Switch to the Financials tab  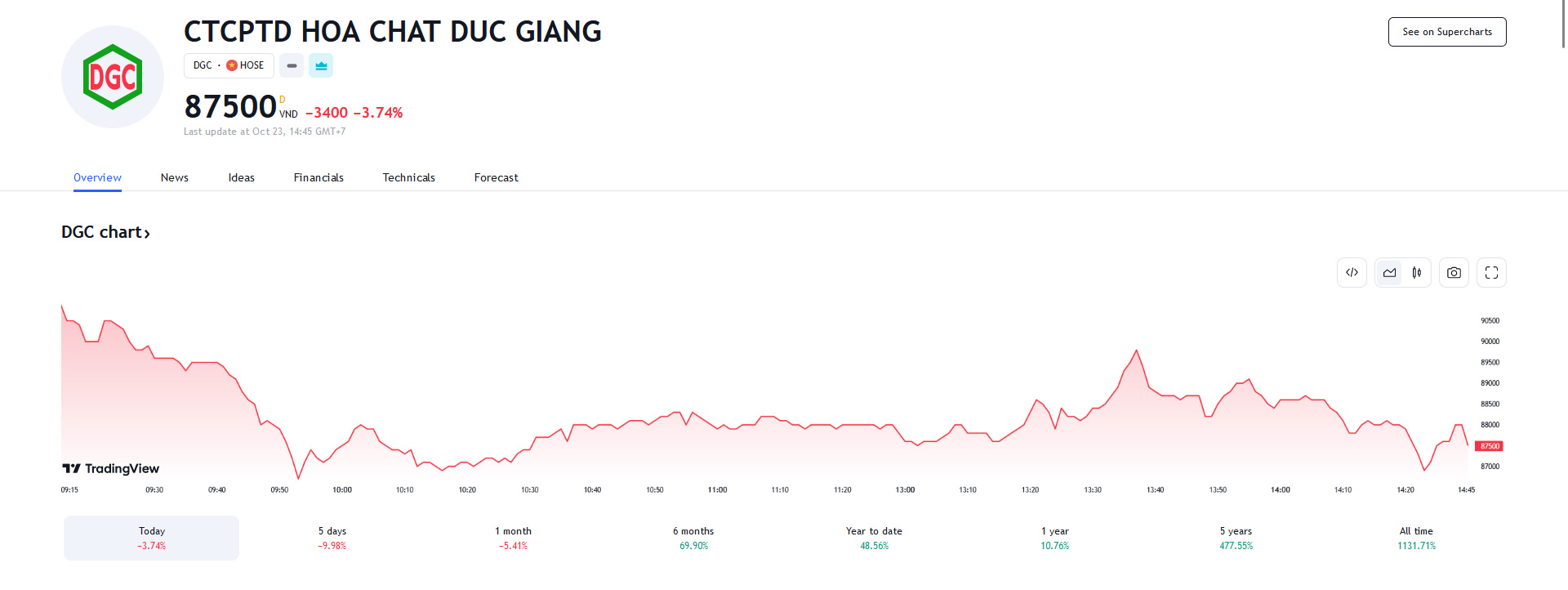click(x=318, y=177)
